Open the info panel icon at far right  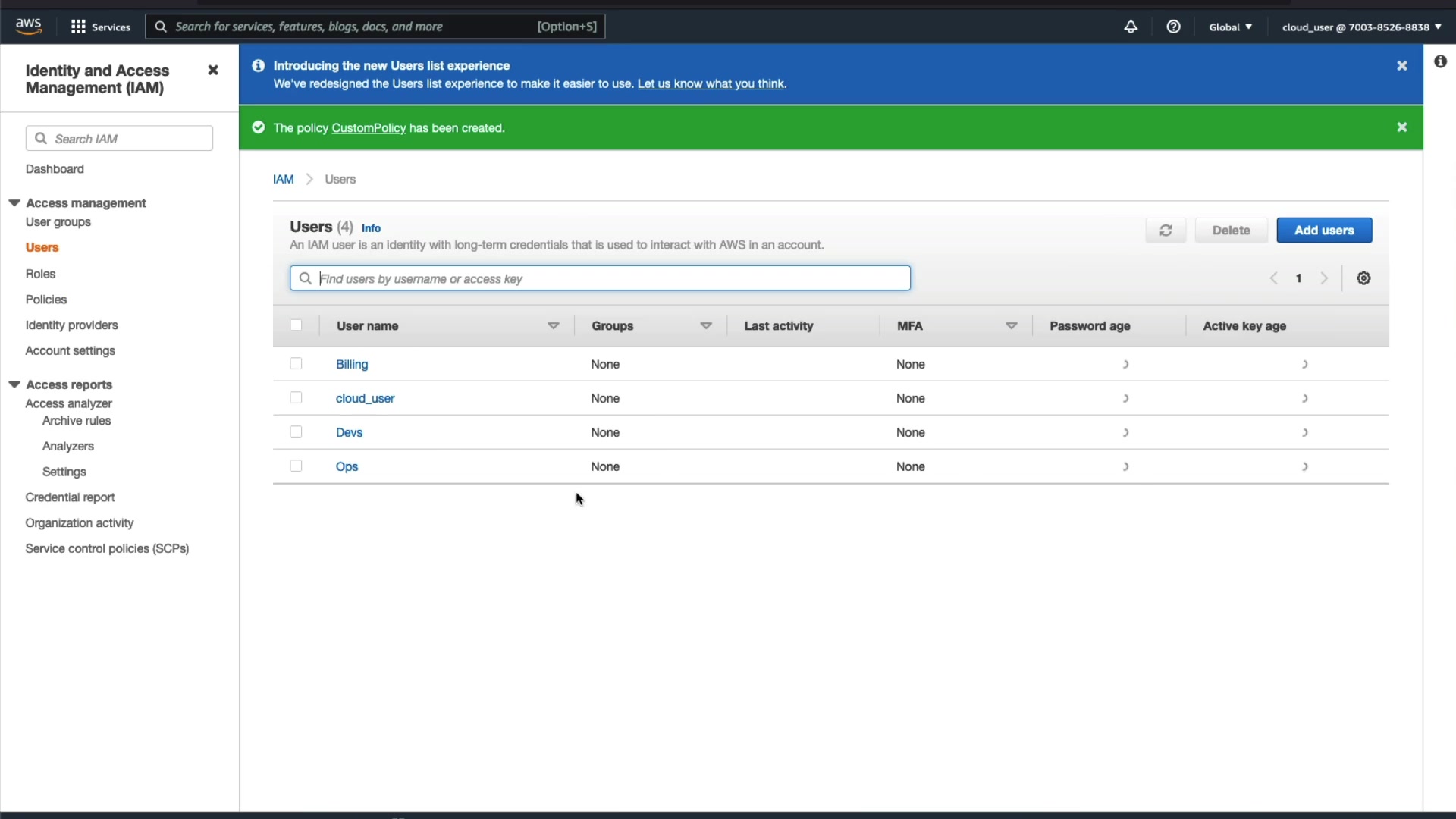[x=1440, y=61]
